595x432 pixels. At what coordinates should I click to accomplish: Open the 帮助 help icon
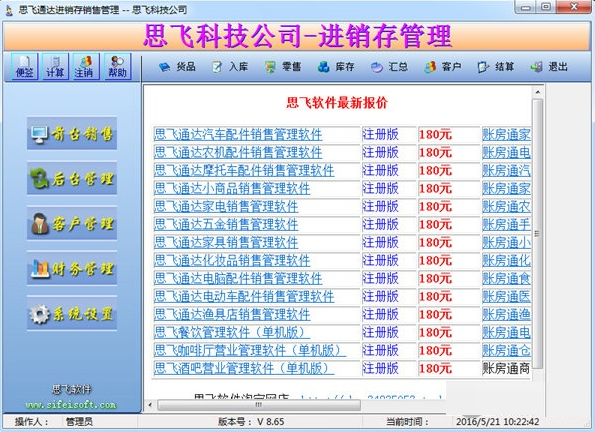coord(118,66)
